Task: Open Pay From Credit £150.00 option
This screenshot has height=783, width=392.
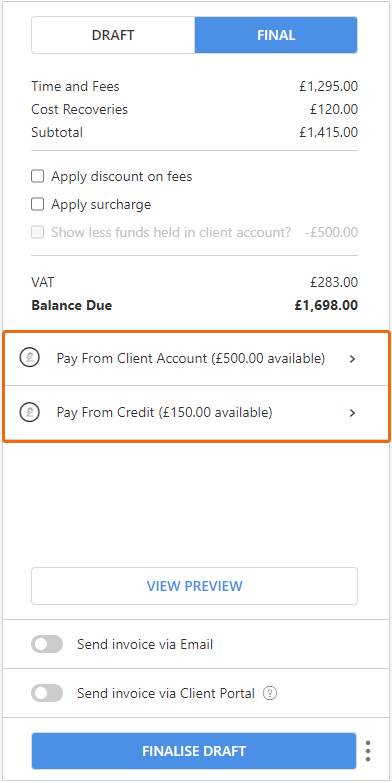Action: click(196, 413)
